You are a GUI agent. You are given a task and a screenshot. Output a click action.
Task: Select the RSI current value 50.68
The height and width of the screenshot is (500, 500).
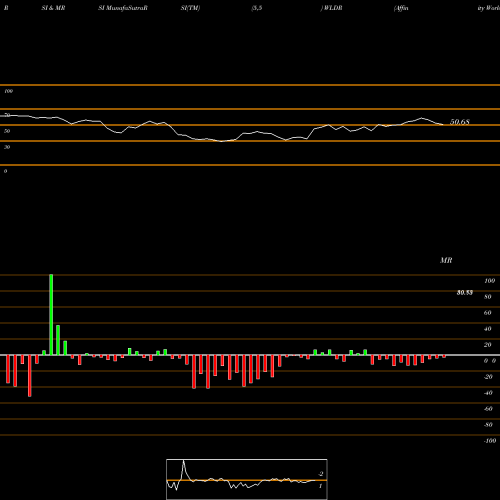click(460, 122)
